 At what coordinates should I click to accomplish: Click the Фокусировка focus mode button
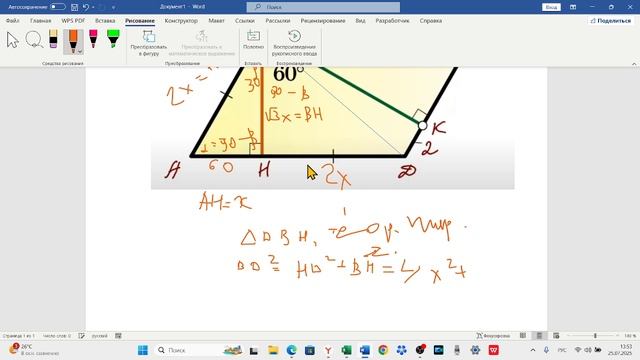pyautogui.click(x=493, y=336)
